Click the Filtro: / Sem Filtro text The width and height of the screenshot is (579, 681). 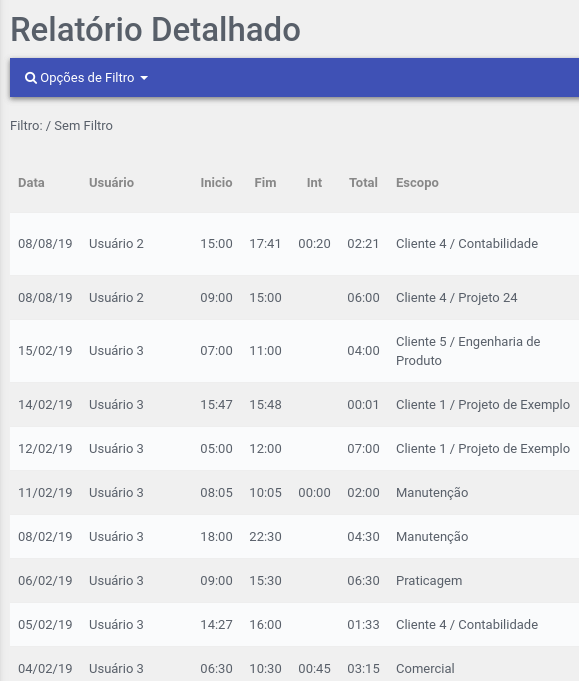[x=61, y=126]
